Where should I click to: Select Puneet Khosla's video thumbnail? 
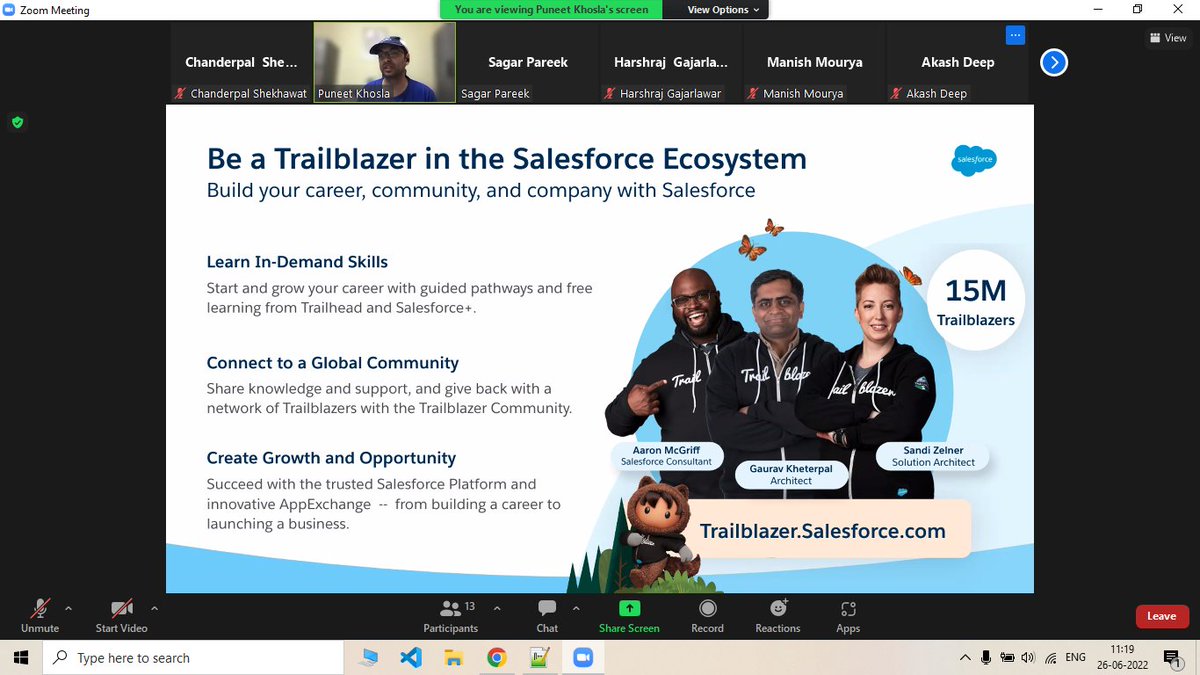pos(385,62)
